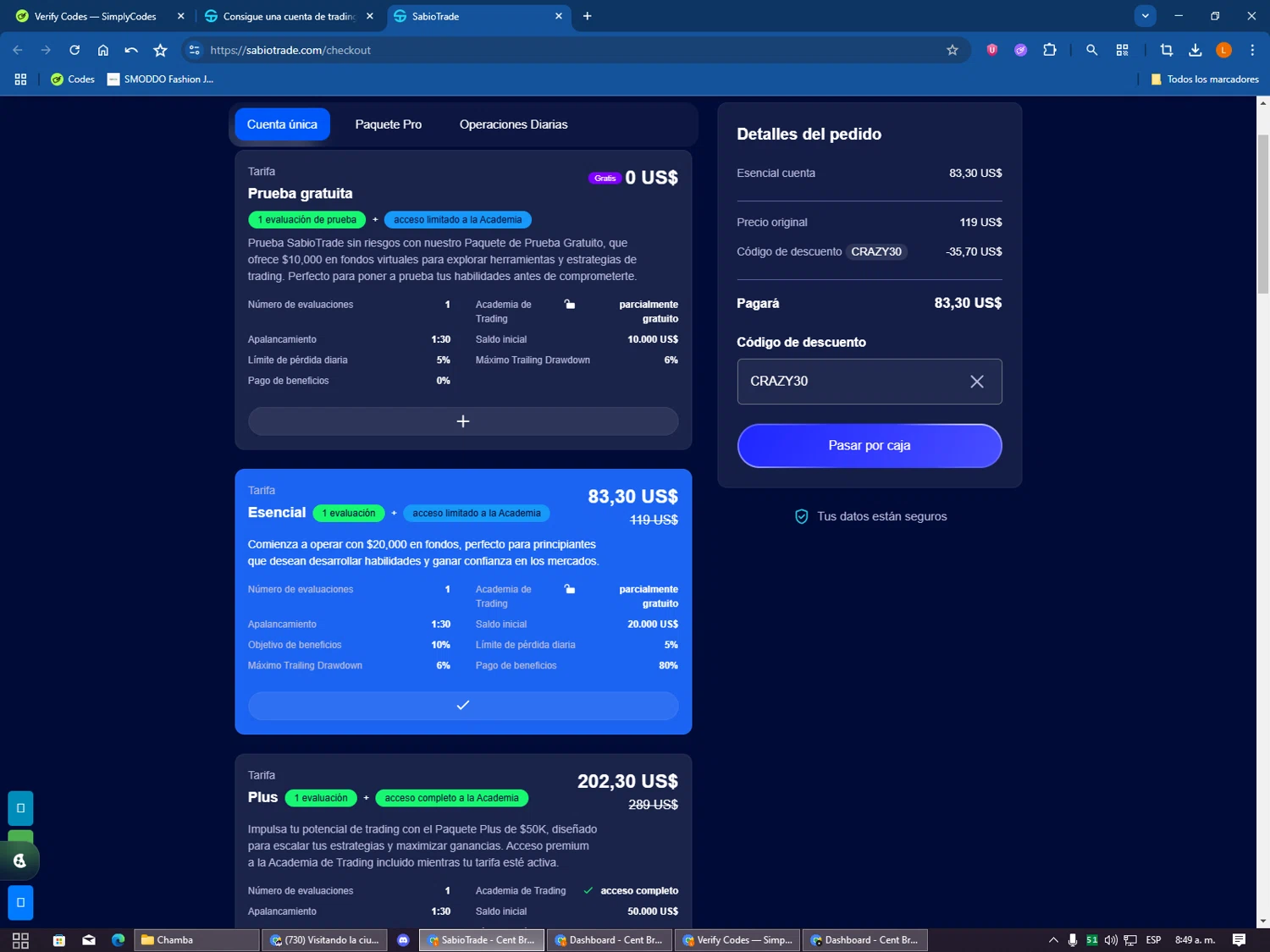The width and height of the screenshot is (1270, 952).
Task: Open the apps grid in bookmarks bar
Action: click(21, 79)
